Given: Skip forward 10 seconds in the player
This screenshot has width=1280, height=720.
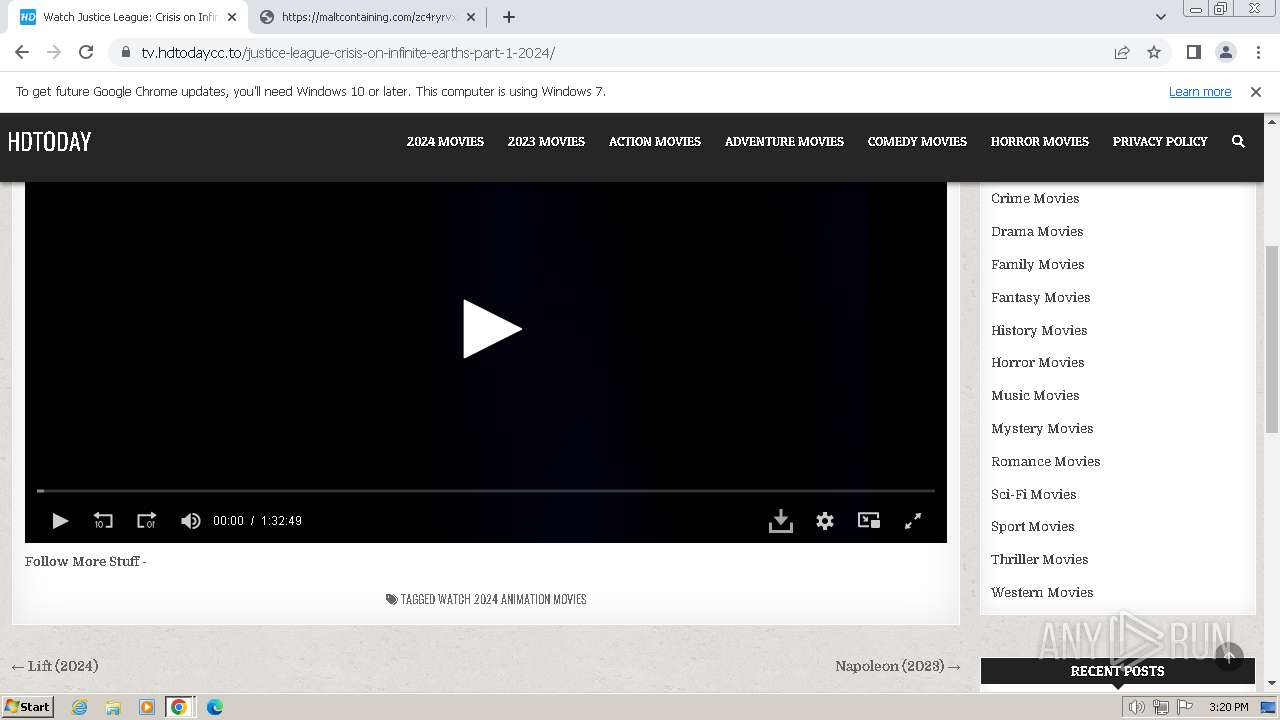Looking at the screenshot, I should click(146, 520).
